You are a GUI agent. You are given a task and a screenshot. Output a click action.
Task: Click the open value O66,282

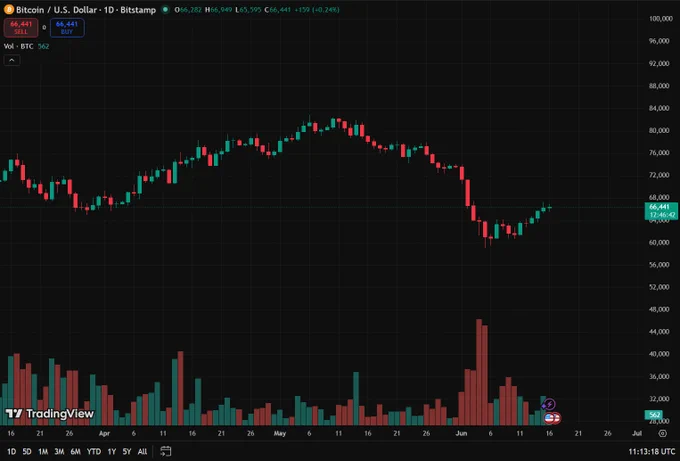click(x=188, y=10)
